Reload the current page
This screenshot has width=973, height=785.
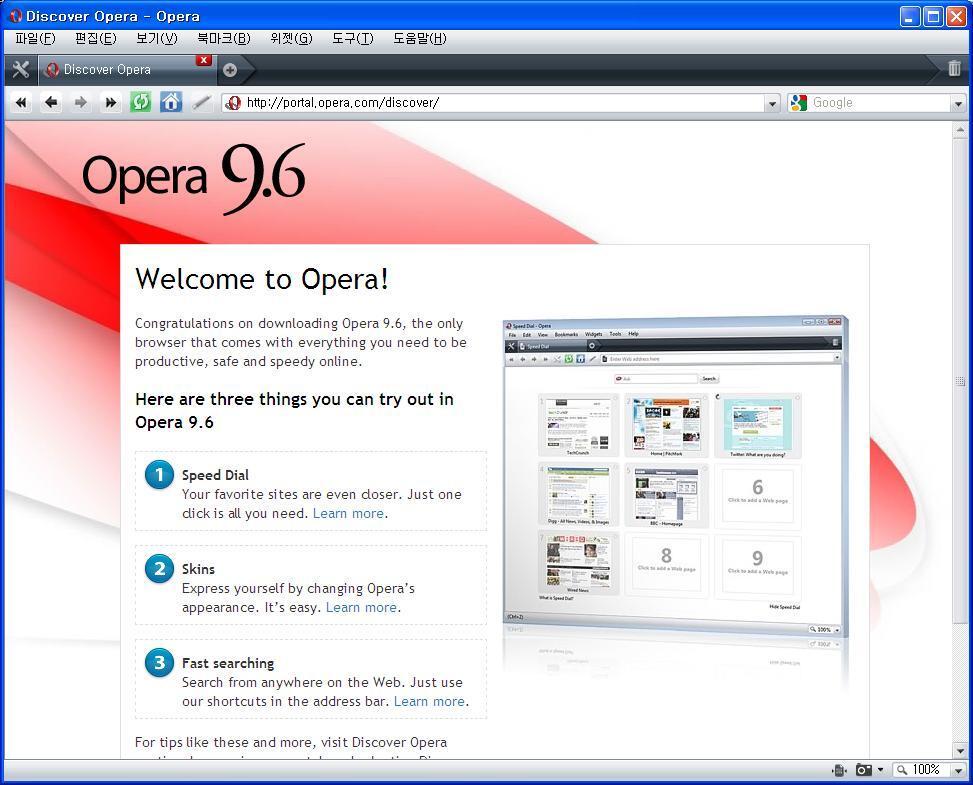[x=141, y=102]
